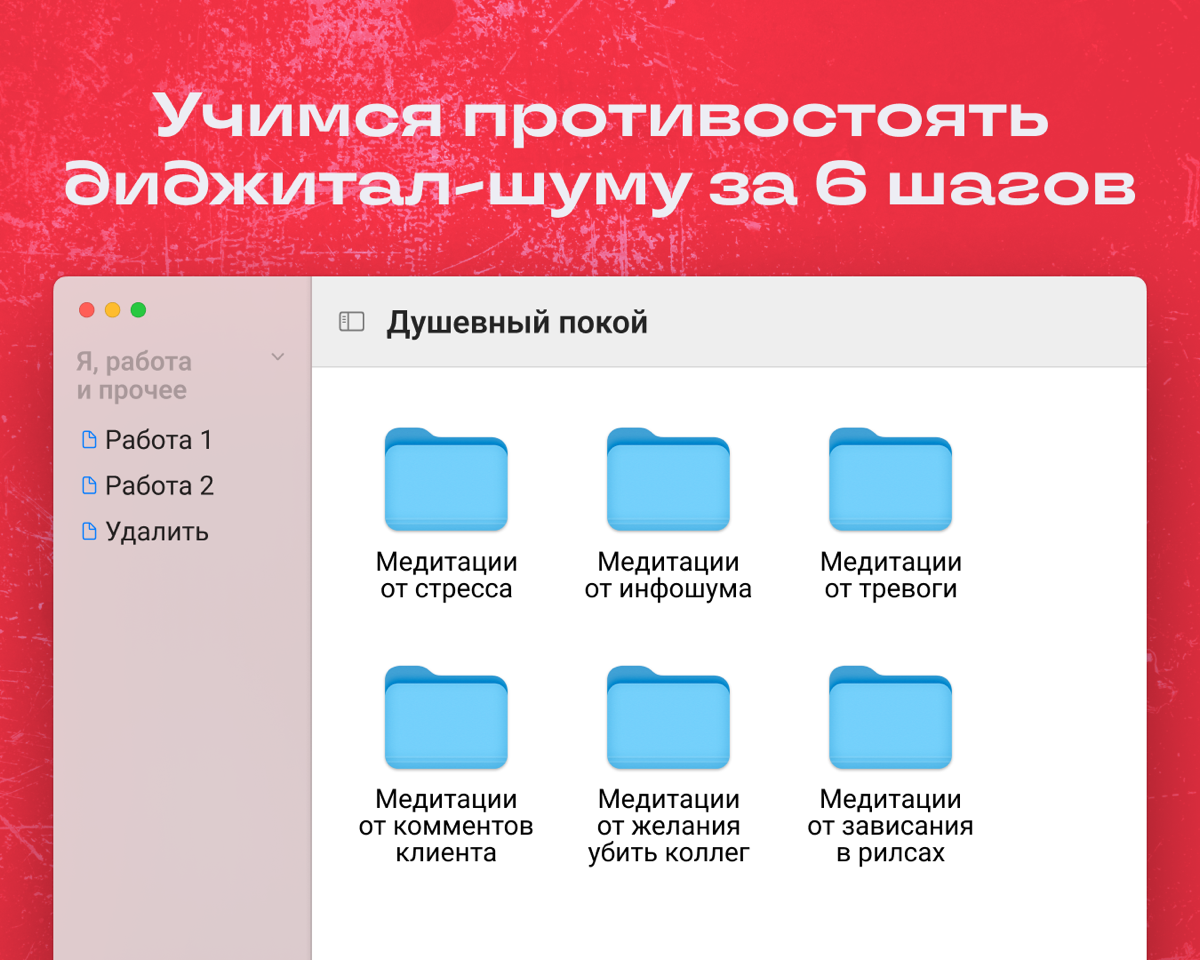Click the «Душевный покой» window title
1200x960 pixels.
pyautogui.click(x=517, y=323)
